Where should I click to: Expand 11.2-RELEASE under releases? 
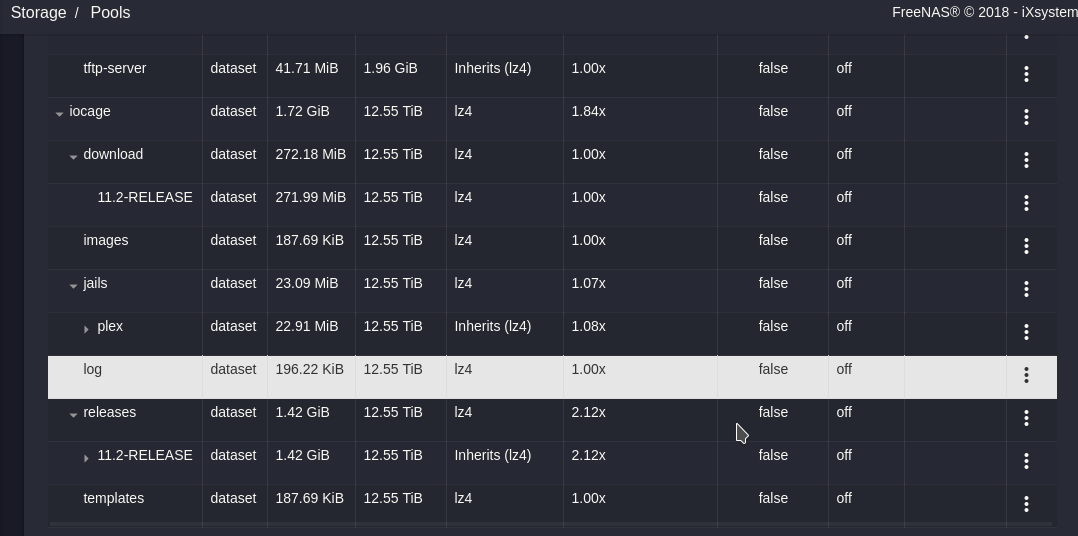87,458
